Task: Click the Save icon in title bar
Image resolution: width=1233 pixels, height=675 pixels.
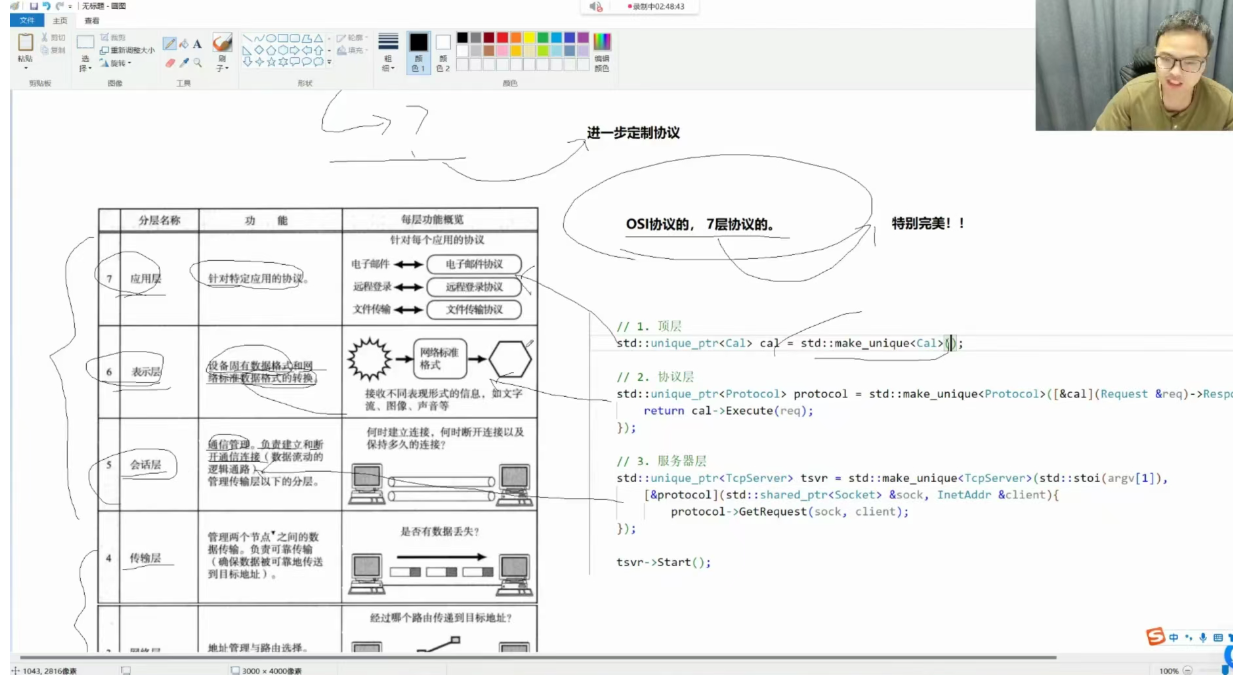Action: coord(33,6)
